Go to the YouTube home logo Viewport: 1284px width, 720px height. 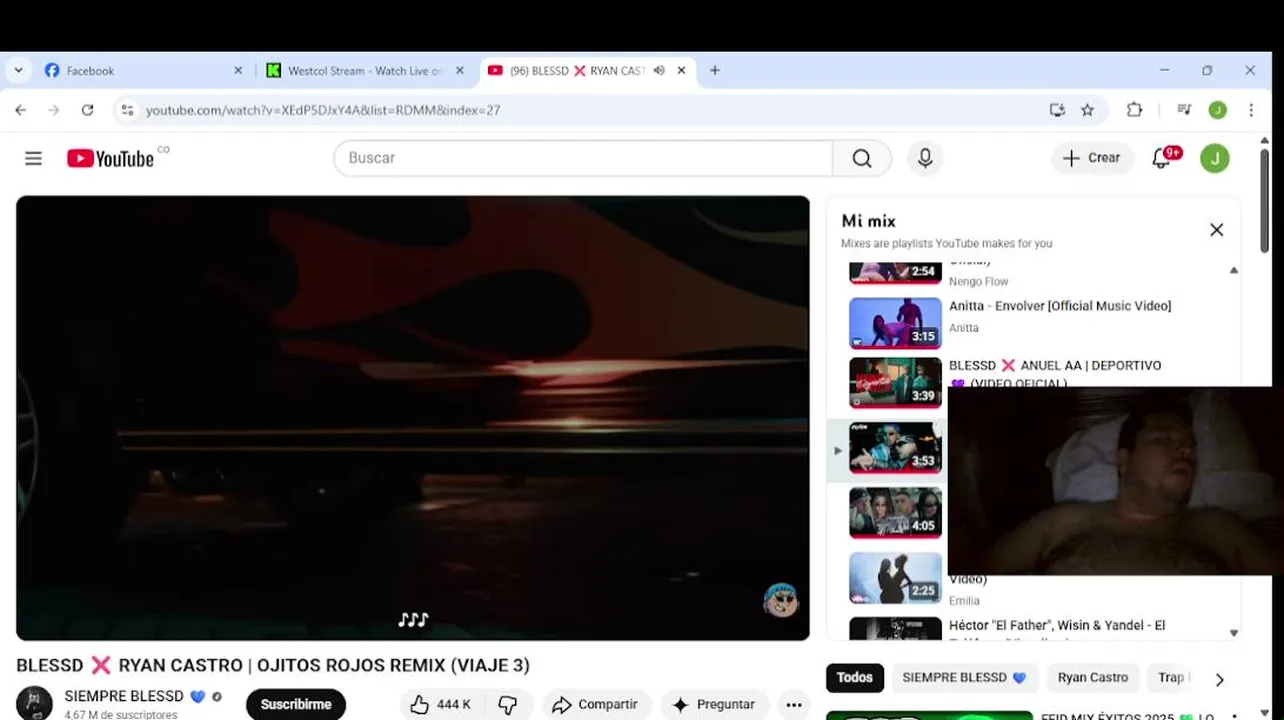pyautogui.click(x=111, y=158)
